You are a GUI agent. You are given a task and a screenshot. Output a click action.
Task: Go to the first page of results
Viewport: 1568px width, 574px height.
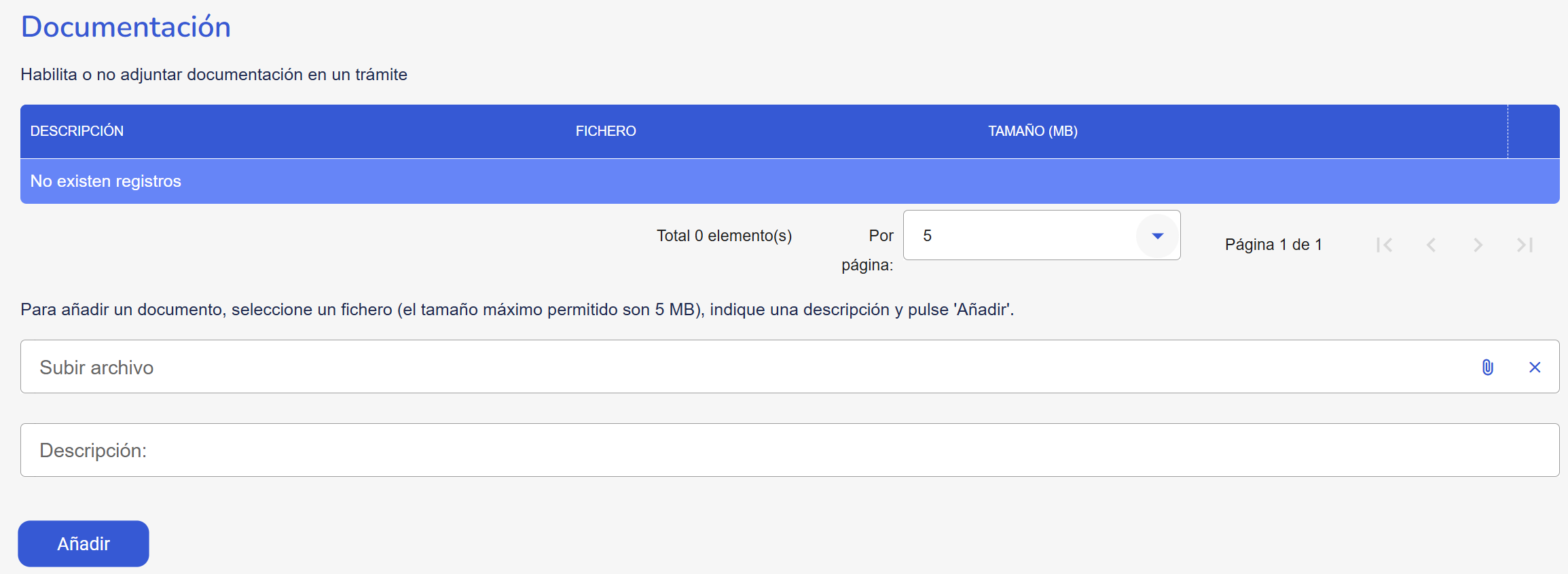[1384, 245]
